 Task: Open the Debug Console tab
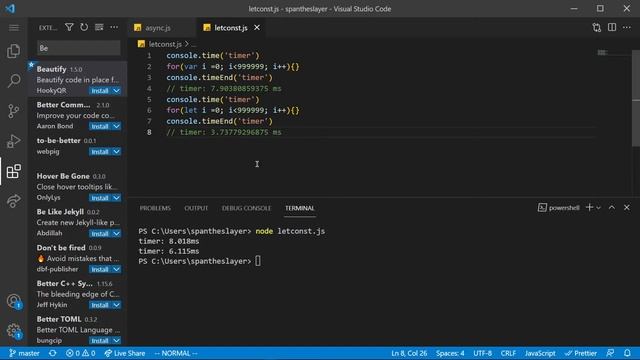tap(246, 208)
